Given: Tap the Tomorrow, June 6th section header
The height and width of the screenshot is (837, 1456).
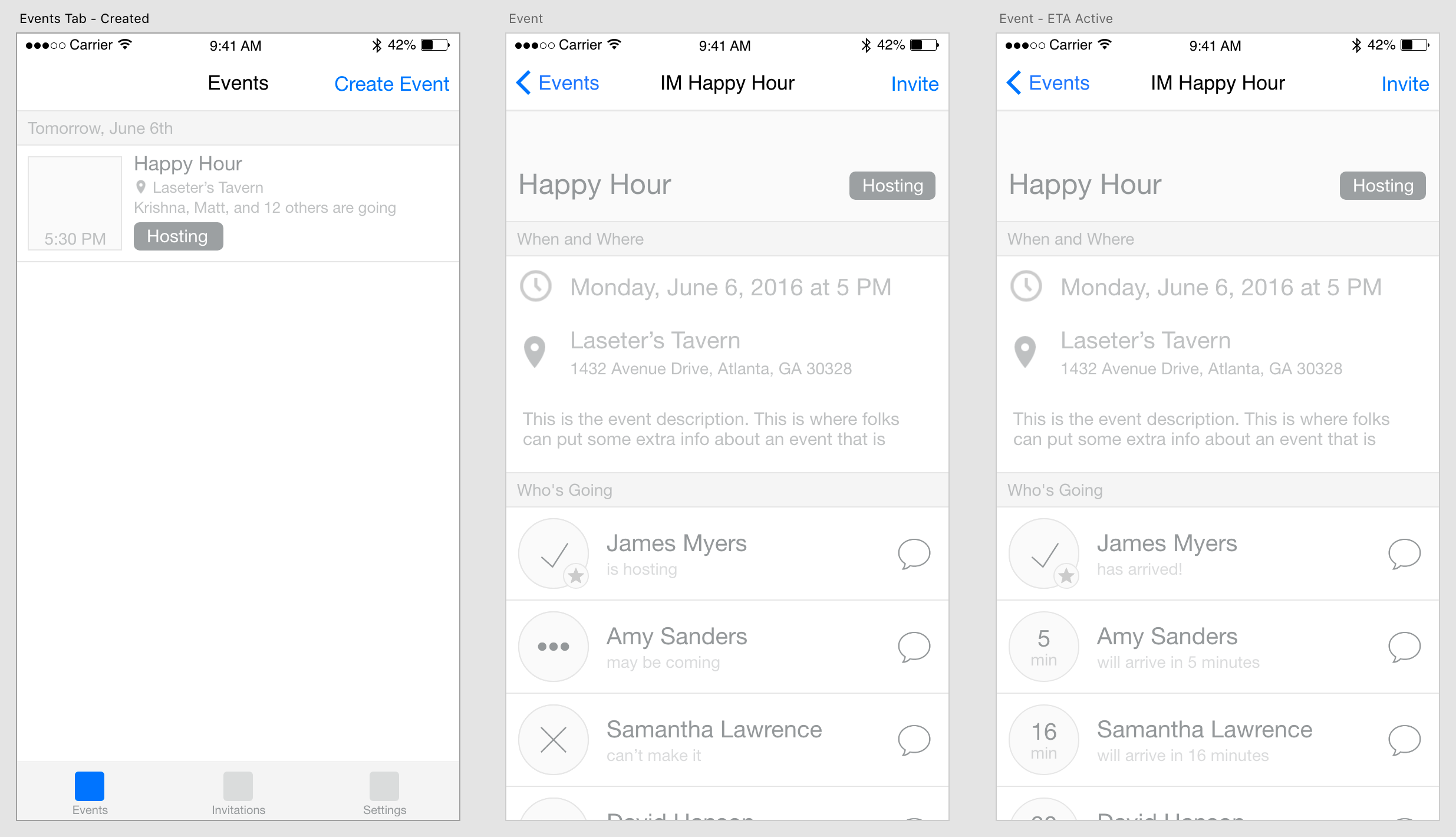Looking at the screenshot, I should click(238, 128).
